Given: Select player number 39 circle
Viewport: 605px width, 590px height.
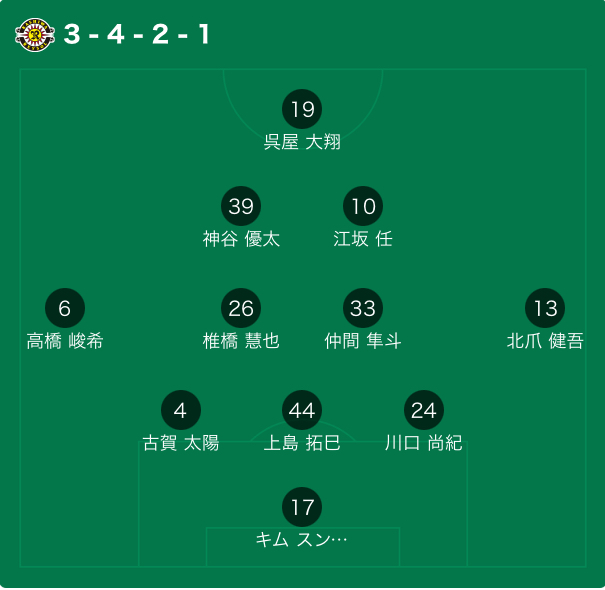Looking at the screenshot, I should click(241, 206).
